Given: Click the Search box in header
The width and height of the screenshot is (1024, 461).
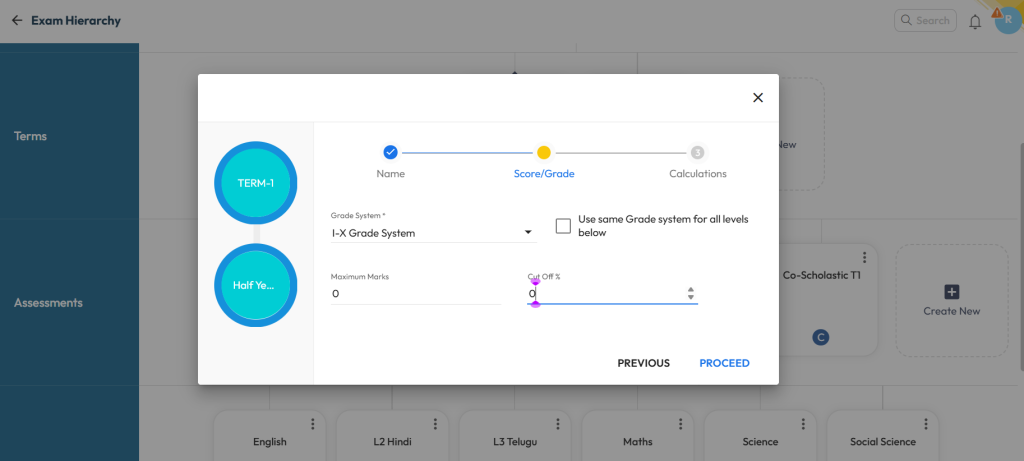Looking at the screenshot, I should [x=923, y=20].
